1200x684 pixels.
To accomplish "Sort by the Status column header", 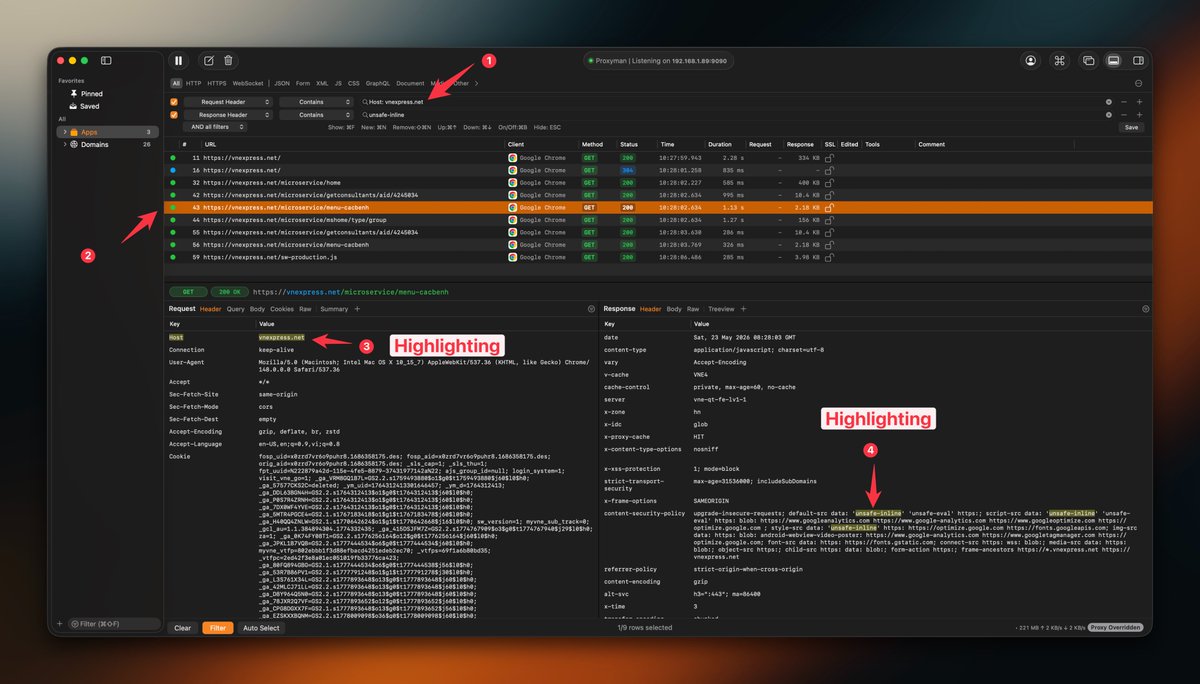I will point(629,144).
